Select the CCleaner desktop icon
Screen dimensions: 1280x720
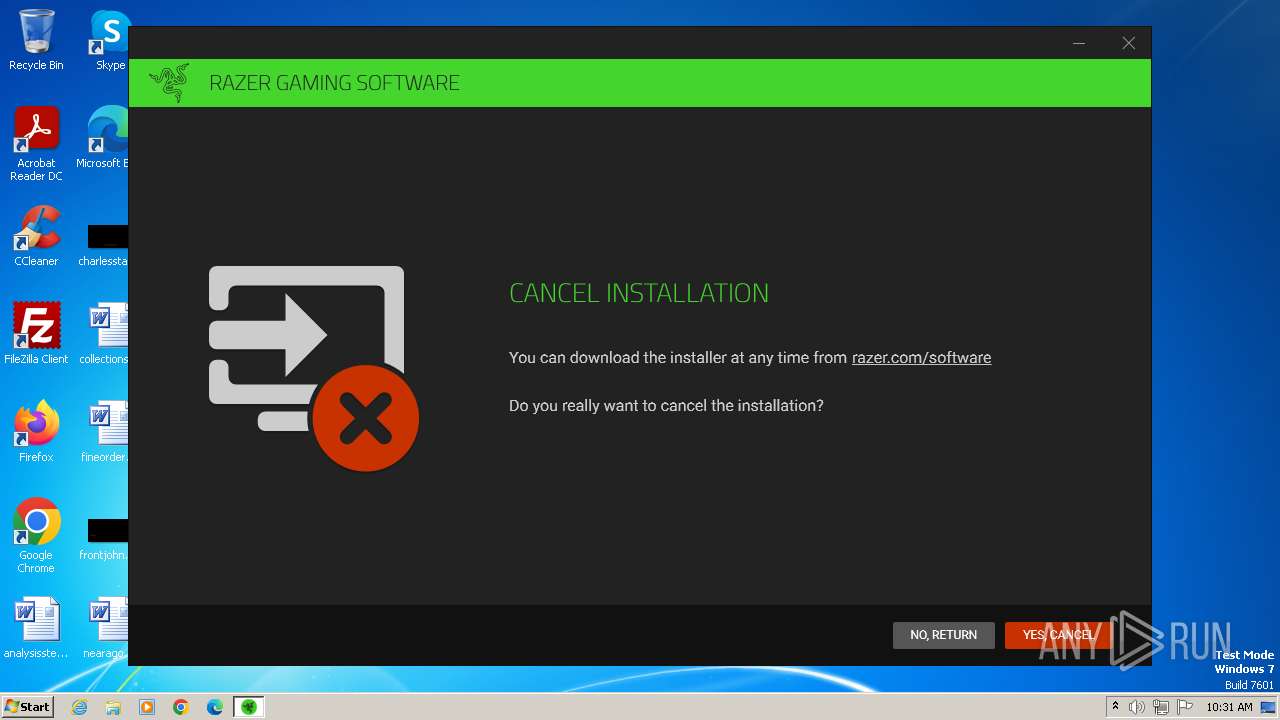tap(36, 236)
